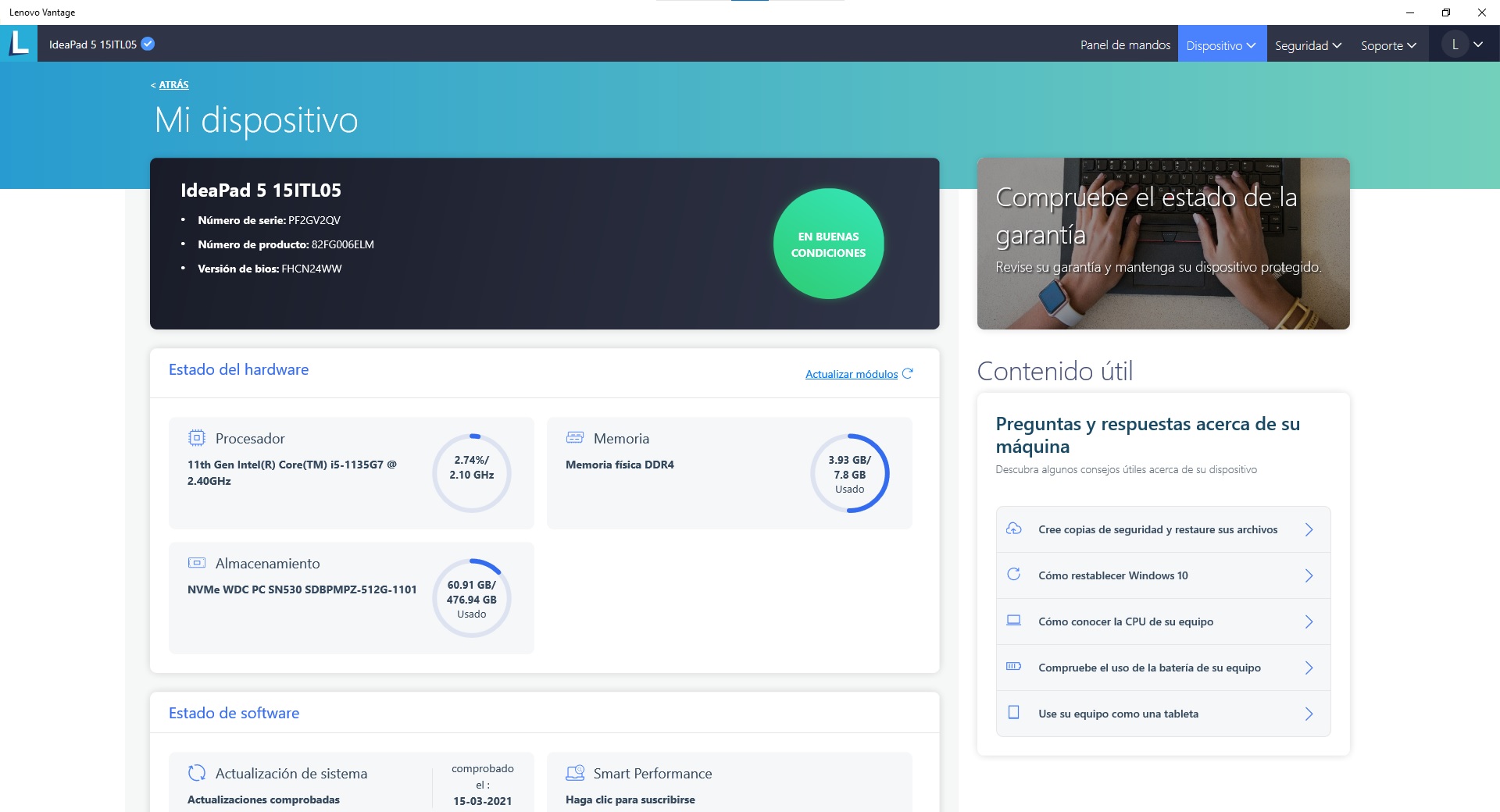Click the verified badge next to IdeaPad 5 15ITL05
The image size is (1500, 812).
click(148, 44)
